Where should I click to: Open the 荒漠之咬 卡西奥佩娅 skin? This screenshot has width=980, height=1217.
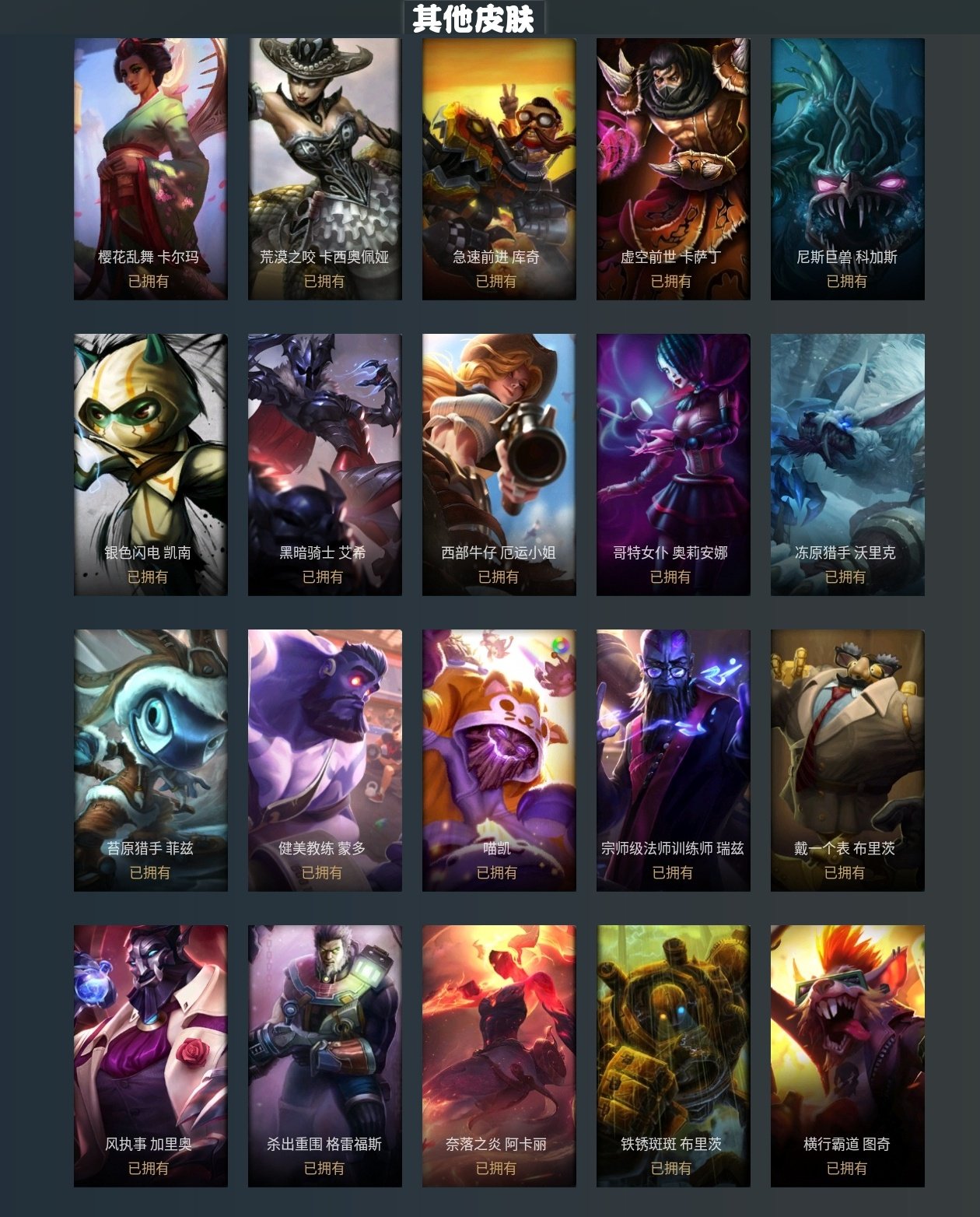[x=325, y=169]
